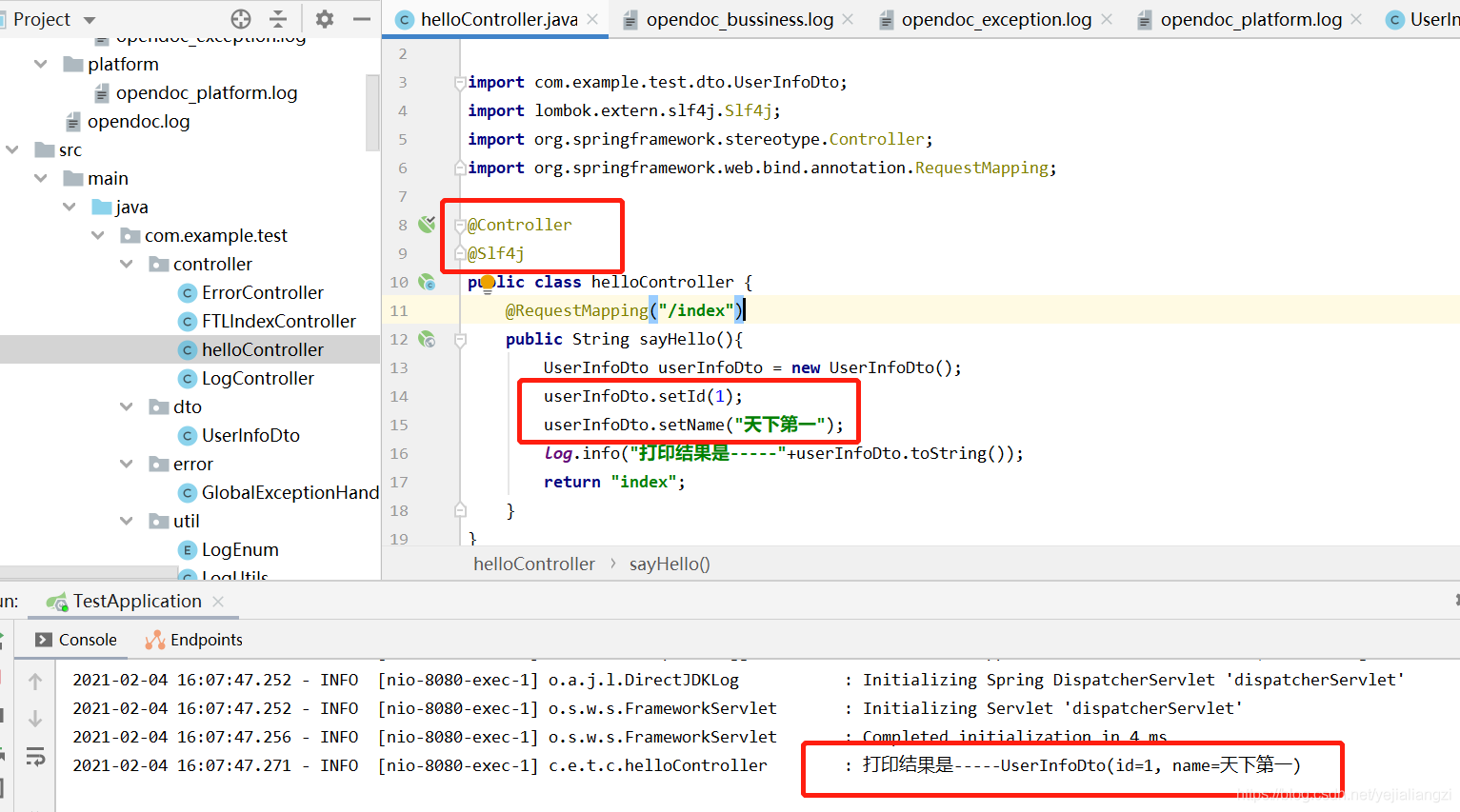Hide the Project panel with minus icon
1460x812 pixels.
pos(362,19)
